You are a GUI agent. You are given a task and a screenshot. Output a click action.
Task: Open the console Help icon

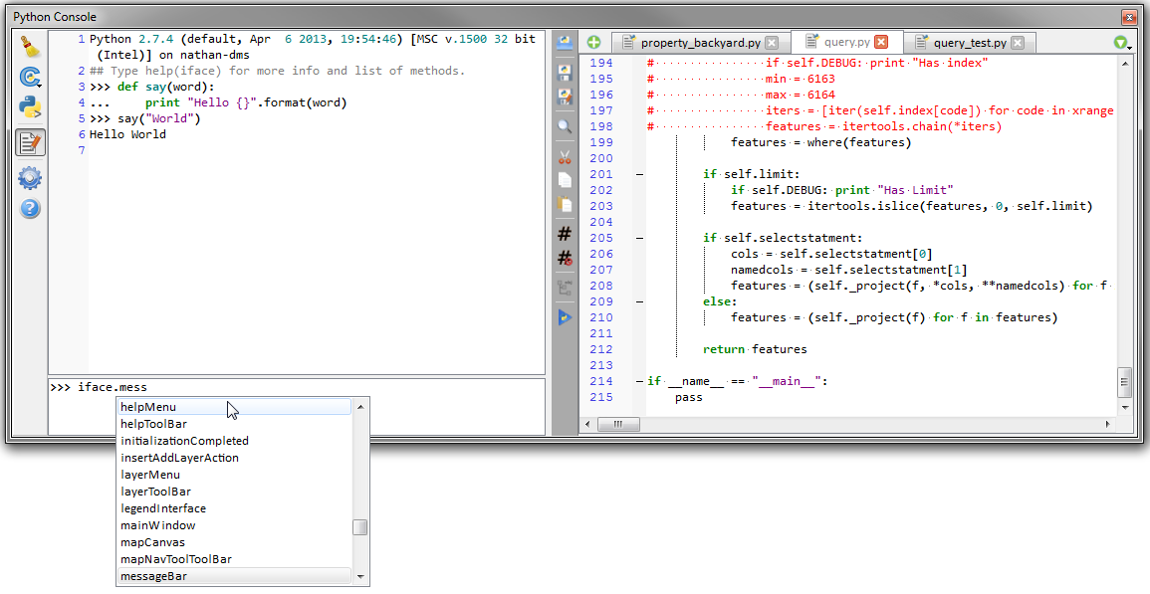coord(30,208)
